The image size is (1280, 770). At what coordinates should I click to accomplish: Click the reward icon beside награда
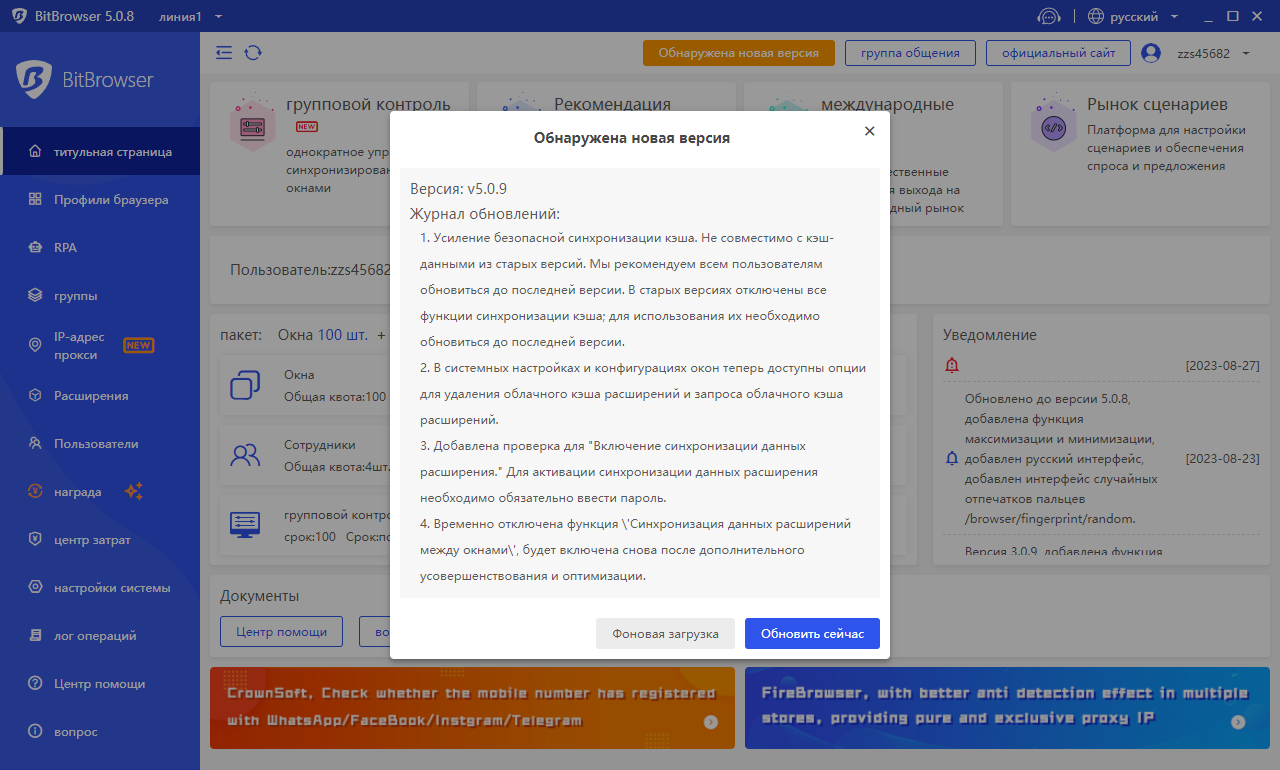(x=35, y=492)
